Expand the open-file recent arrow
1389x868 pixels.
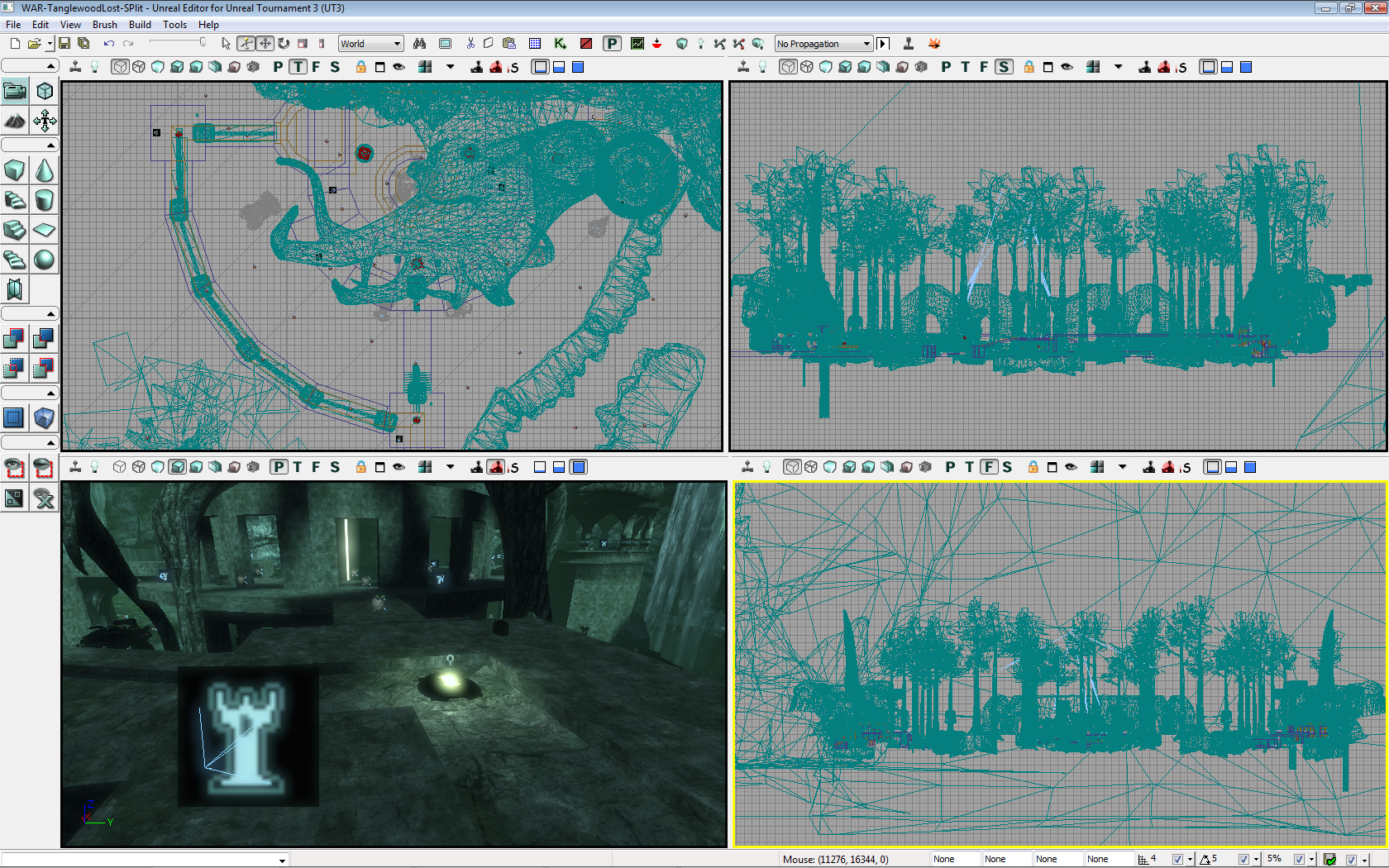tap(50, 44)
